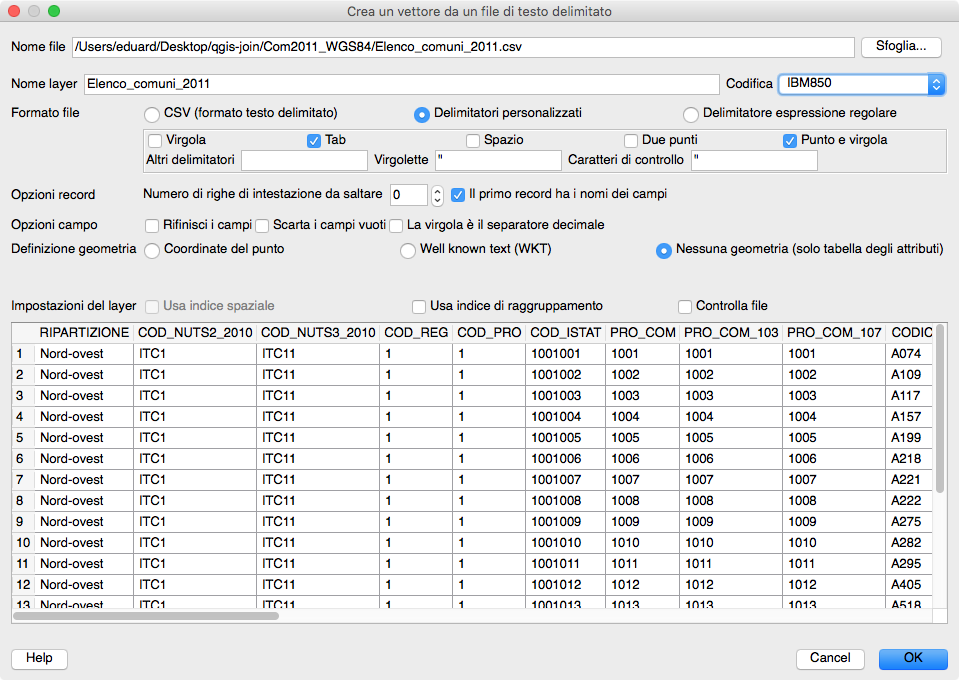Viewport: 959px width, 680px height.
Task: Click the horizontal scrollbar of preview table
Action: pyautogui.click(x=146, y=616)
